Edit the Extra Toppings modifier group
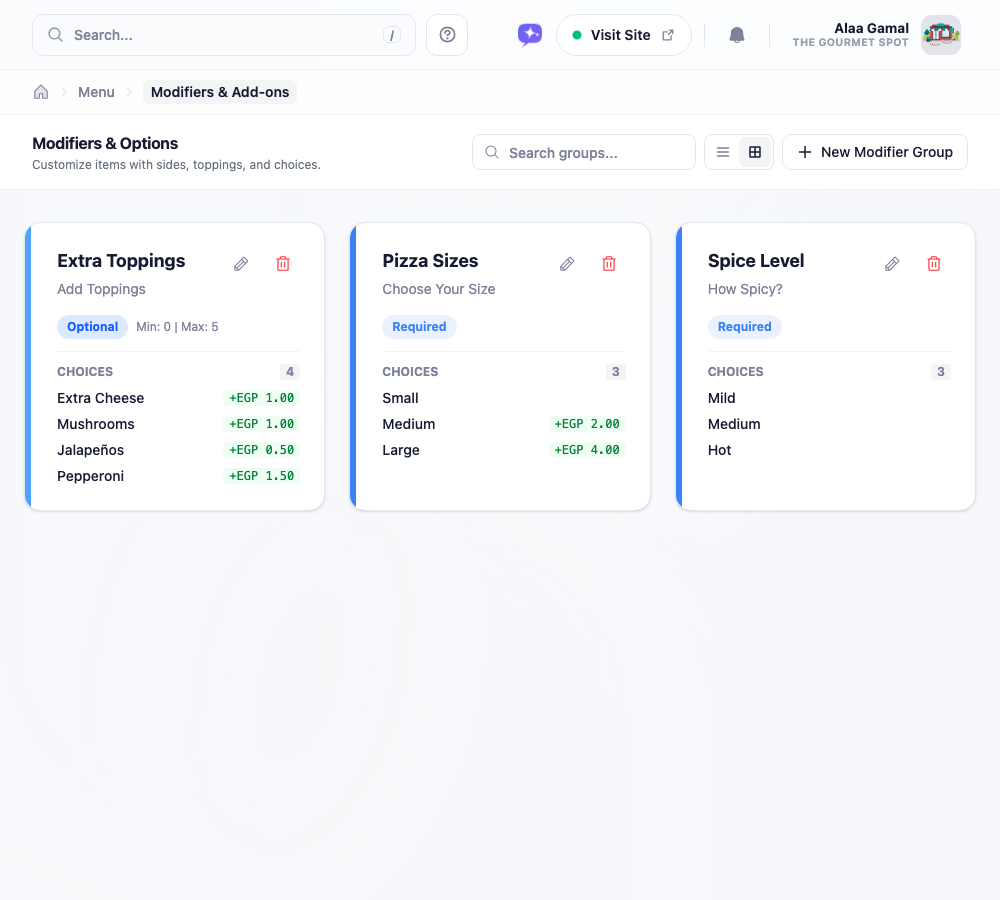 241,263
